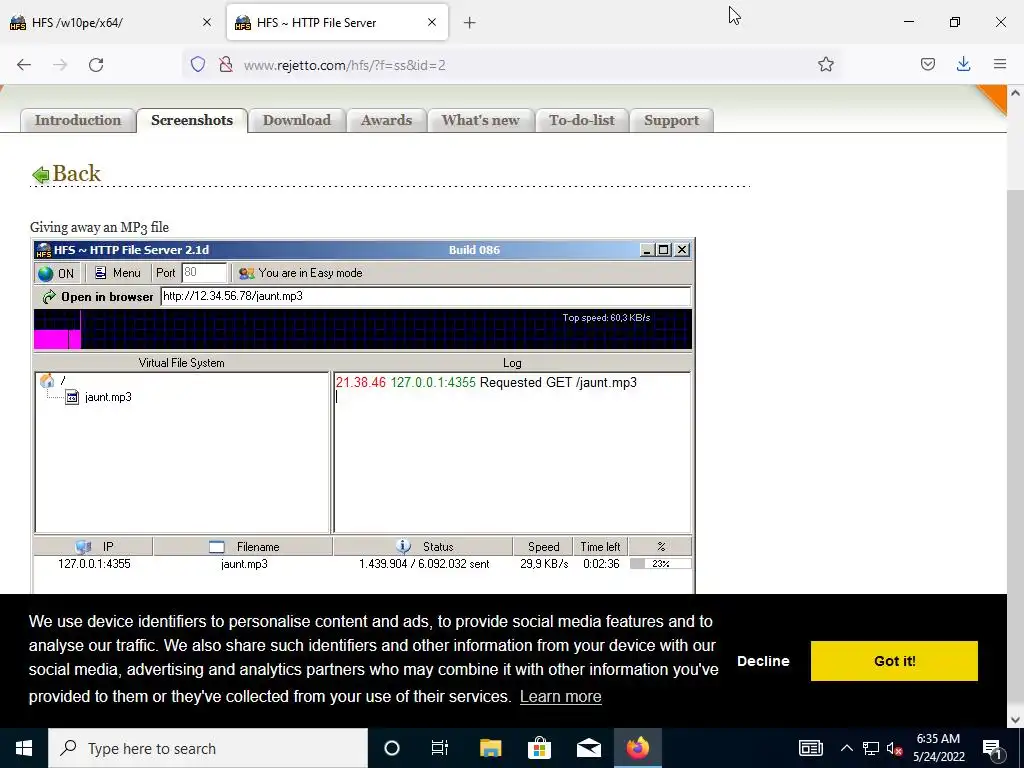
Task: Open the To-do-list tab
Action: (x=582, y=121)
